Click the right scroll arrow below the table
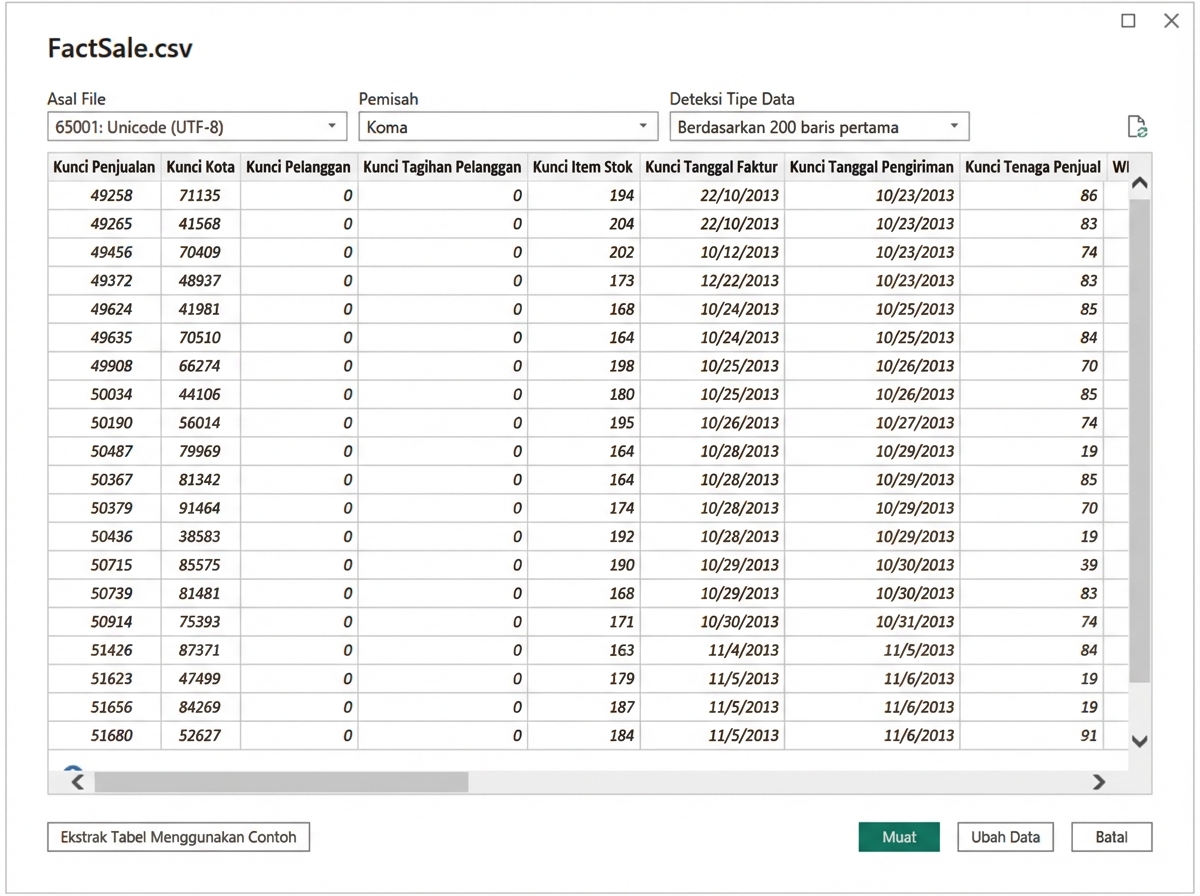Image resolution: width=1200 pixels, height=896 pixels. click(1099, 781)
